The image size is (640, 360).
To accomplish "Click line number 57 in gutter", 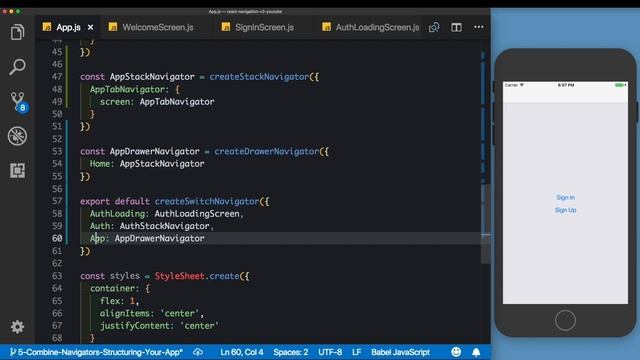I will 57,201.
